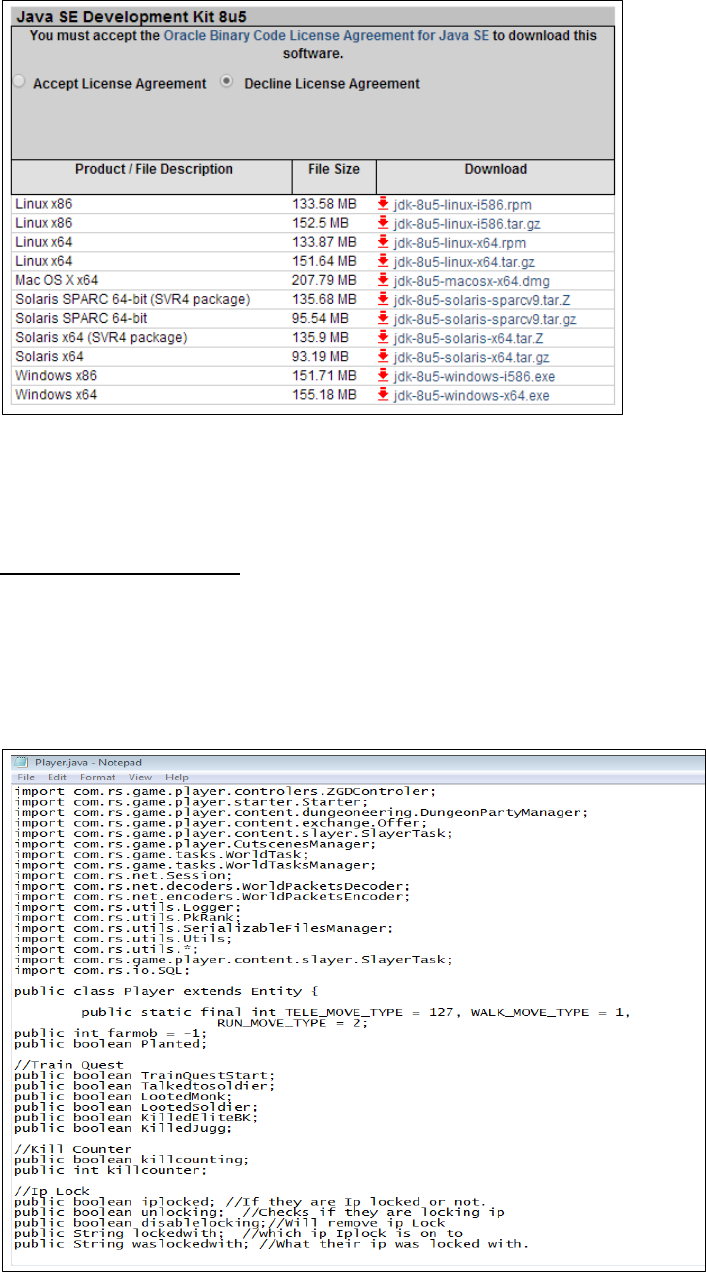Click download arrow icon for solaris-sparcv9.tar.Z
This screenshot has height=1272, width=706.
tap(383, 299)
